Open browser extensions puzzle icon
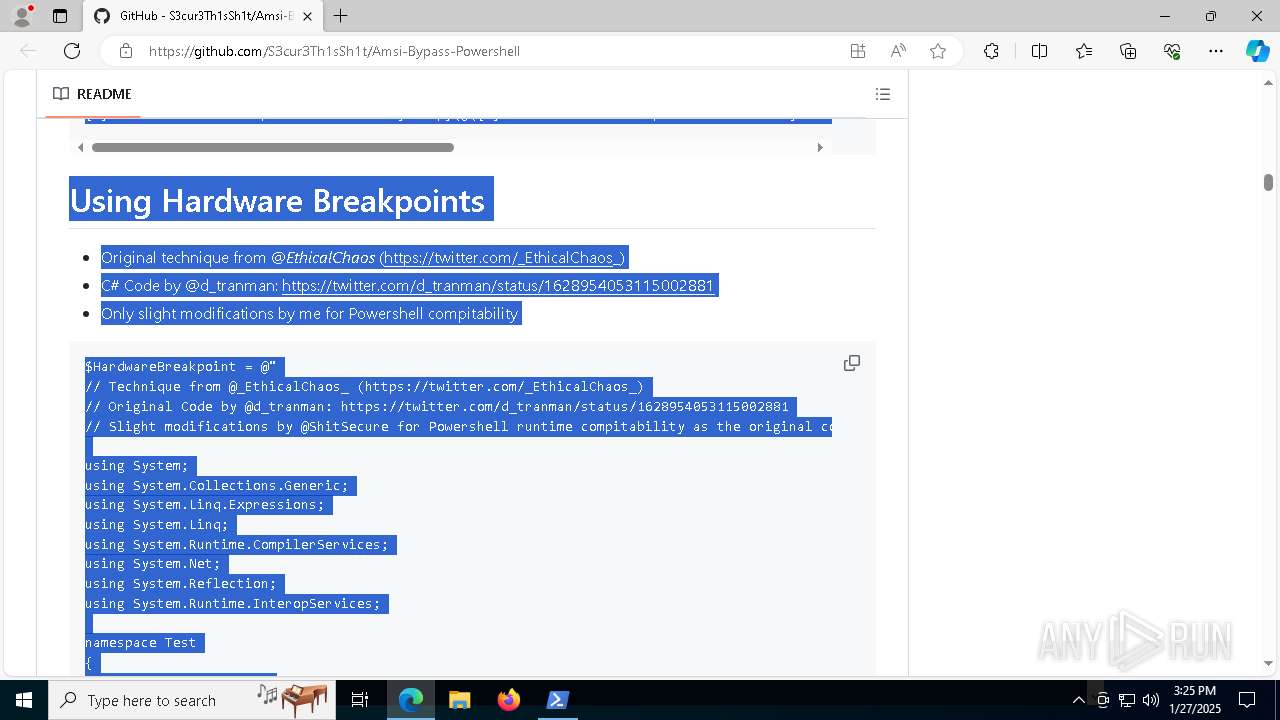The image size is (1280, 720). [x=991, y=51]
